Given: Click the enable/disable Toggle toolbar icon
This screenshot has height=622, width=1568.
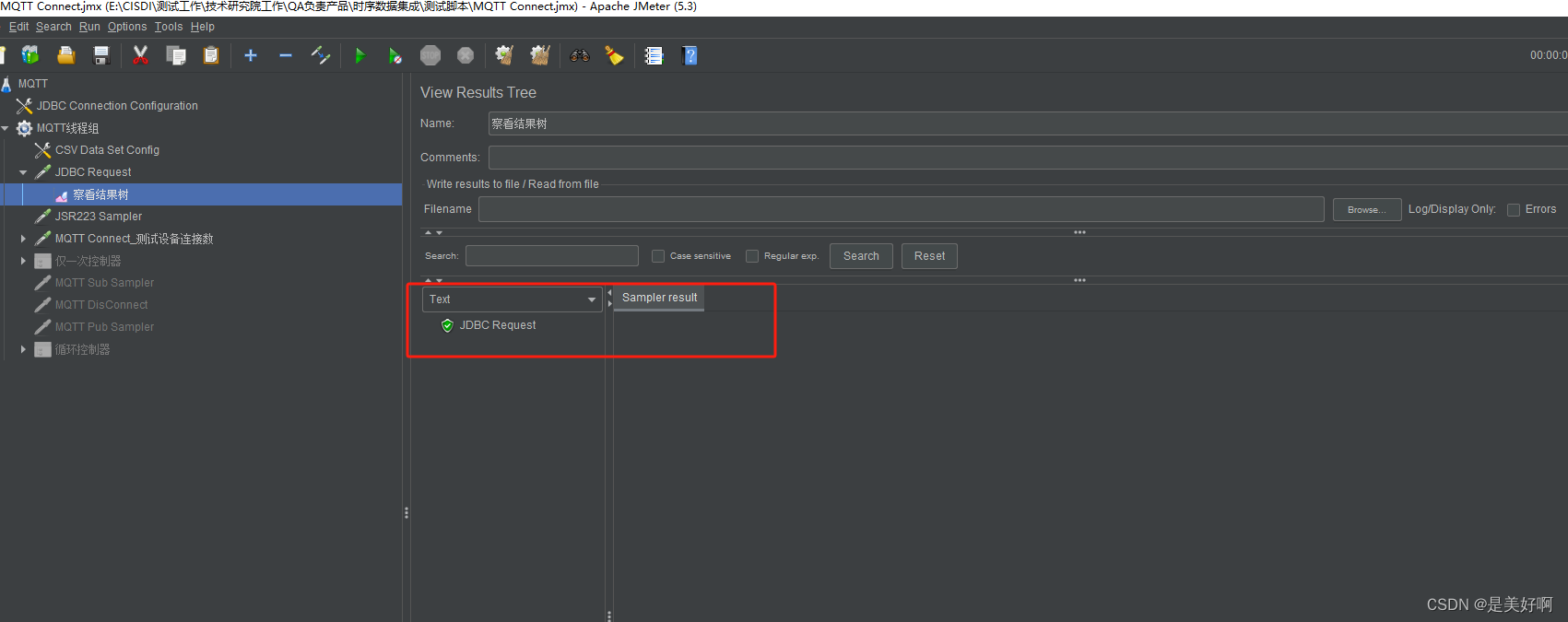Looking at the screenshot, I should 321,55.
